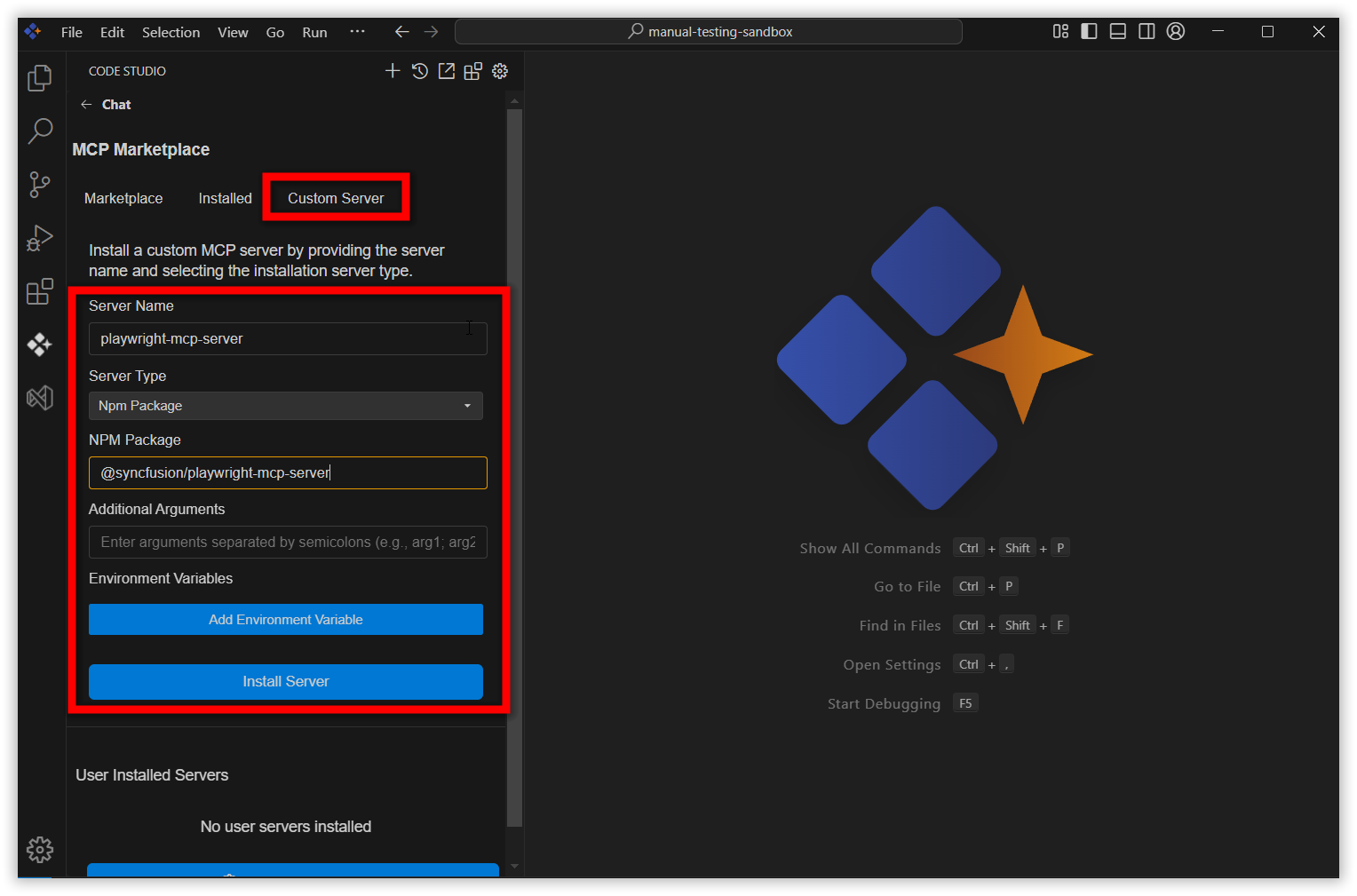Screen dimensions: 1357x896
Task: Click the app logo in title bar
Action: tap(33, 31)
